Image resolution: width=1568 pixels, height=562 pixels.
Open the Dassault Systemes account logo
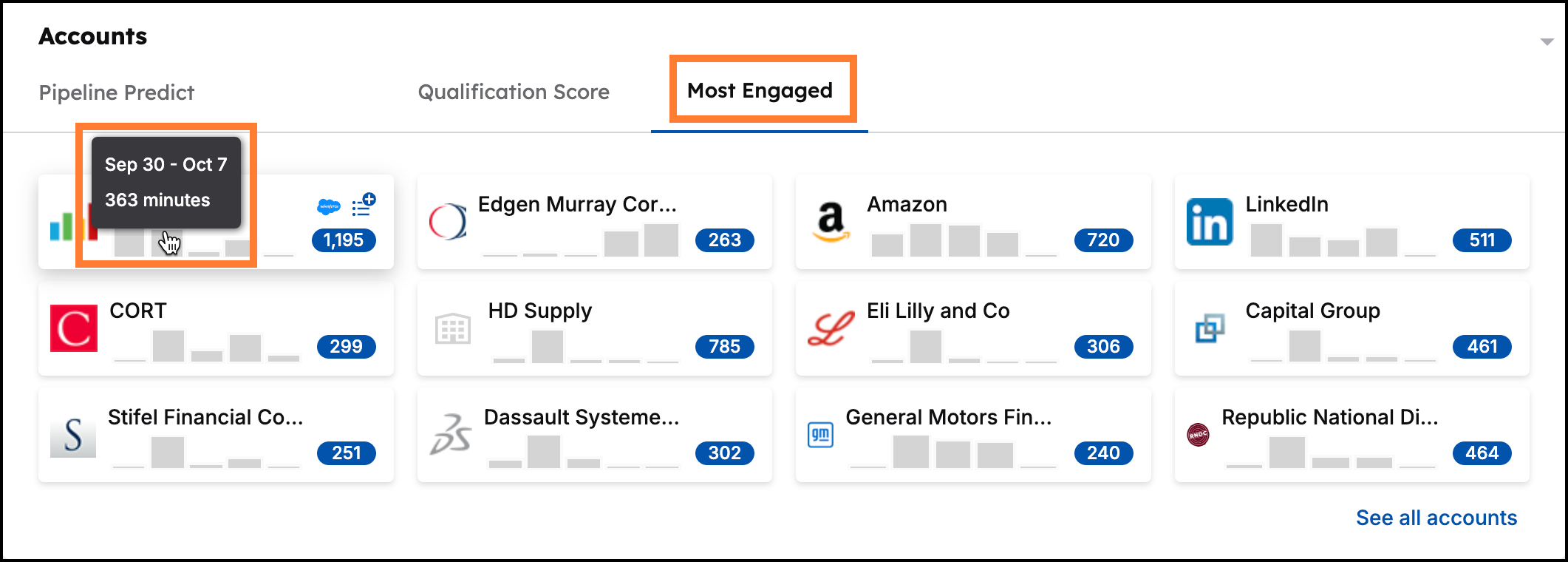coord(451,435)
